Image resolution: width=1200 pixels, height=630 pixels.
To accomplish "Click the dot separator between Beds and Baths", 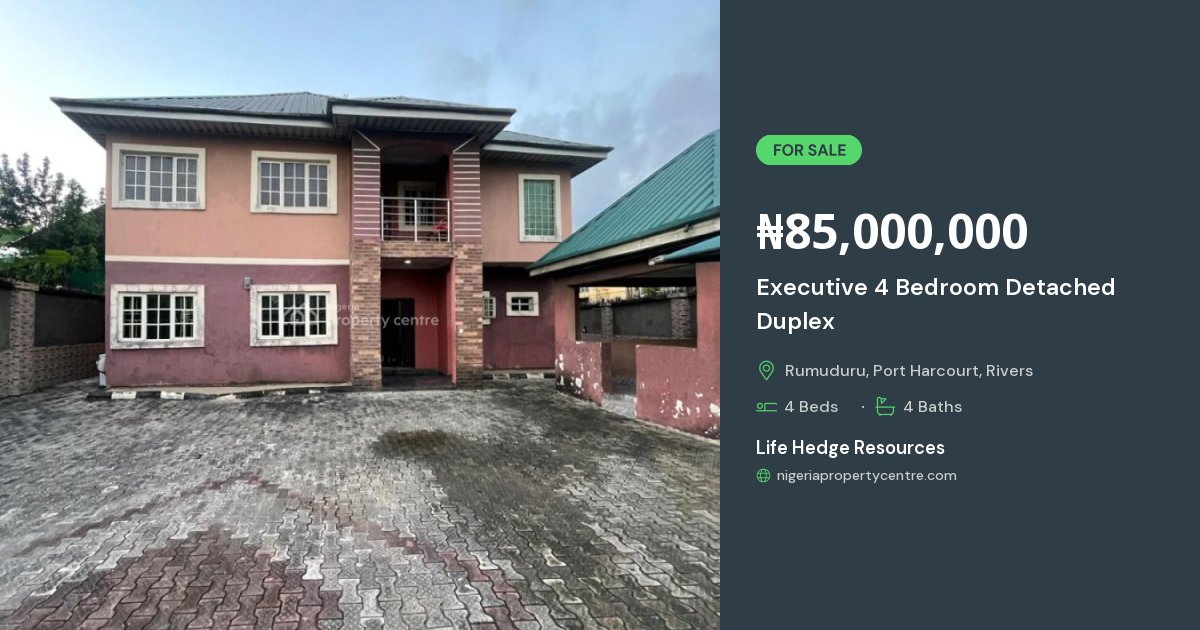I will [863, 407].
